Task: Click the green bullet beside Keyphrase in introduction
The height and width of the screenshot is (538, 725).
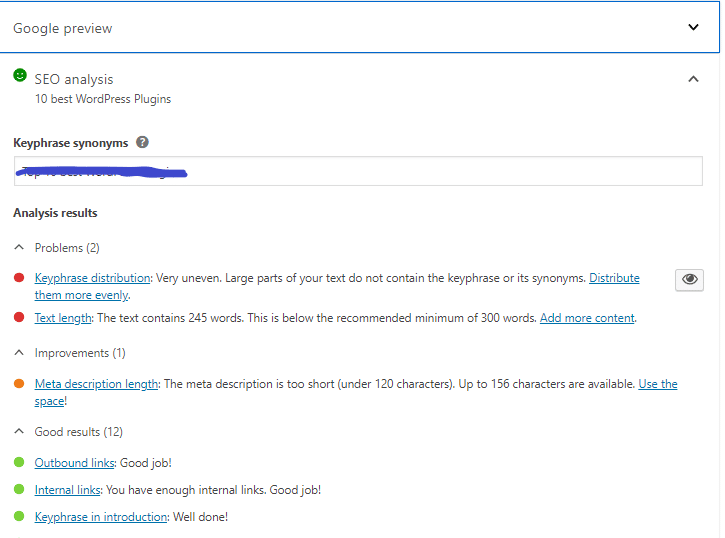Action: (x=19, y=516)
